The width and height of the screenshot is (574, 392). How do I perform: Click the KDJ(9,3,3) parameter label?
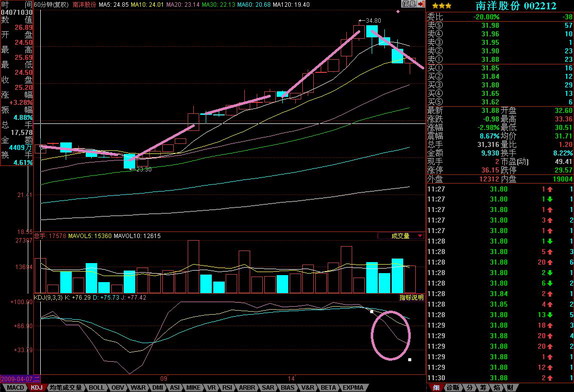coord(48,298)
